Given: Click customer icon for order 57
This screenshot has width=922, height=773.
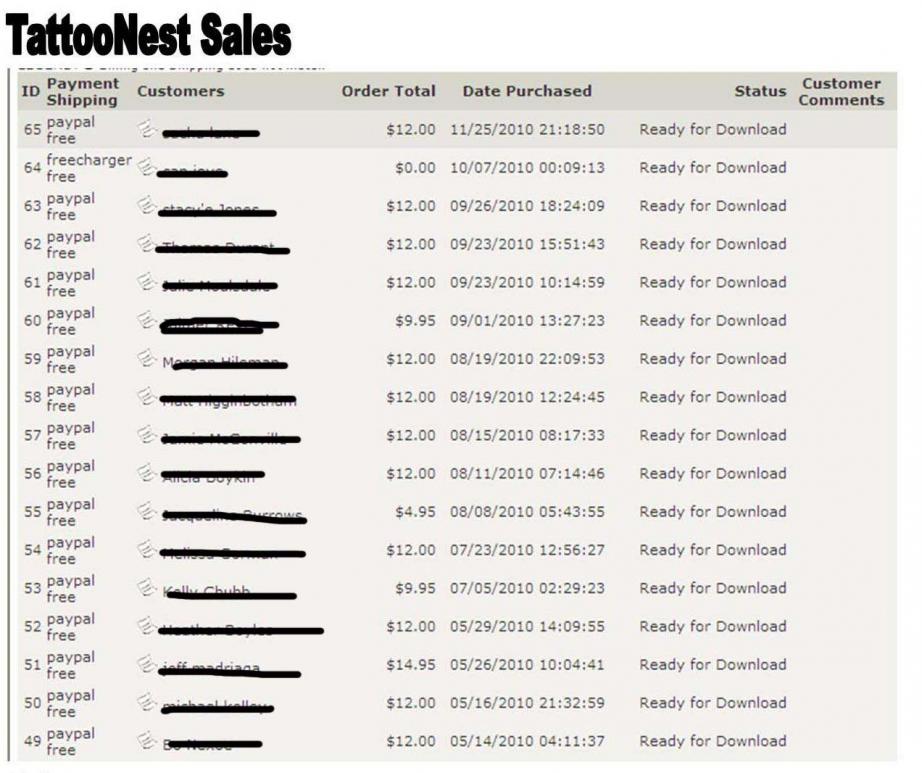Looking at the screenshot, I should 147,434.
